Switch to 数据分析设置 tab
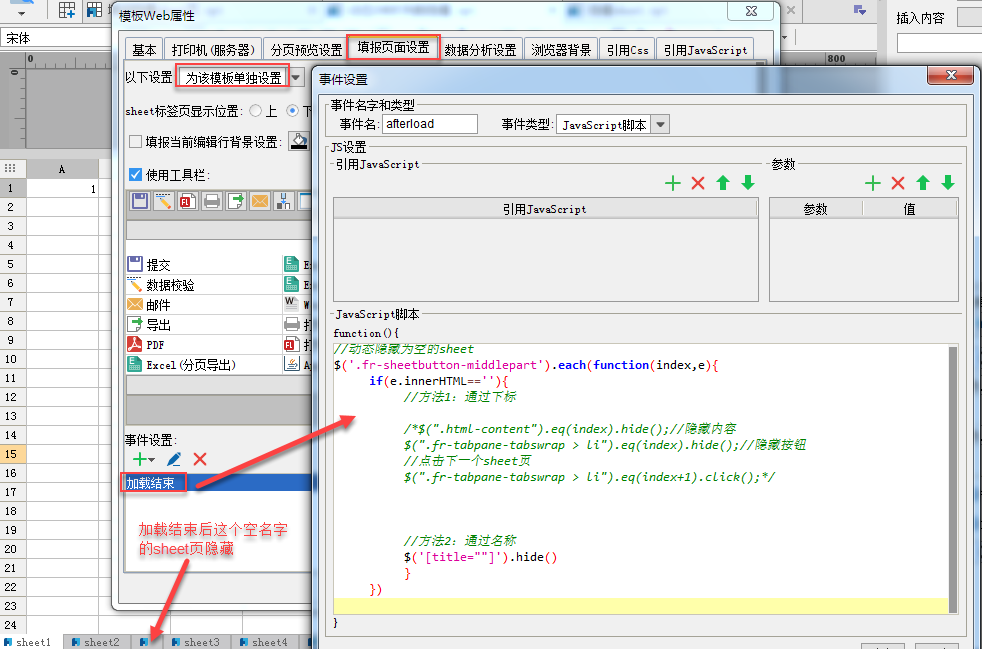The width and height of the screenshot is (982, 649). 480,49
